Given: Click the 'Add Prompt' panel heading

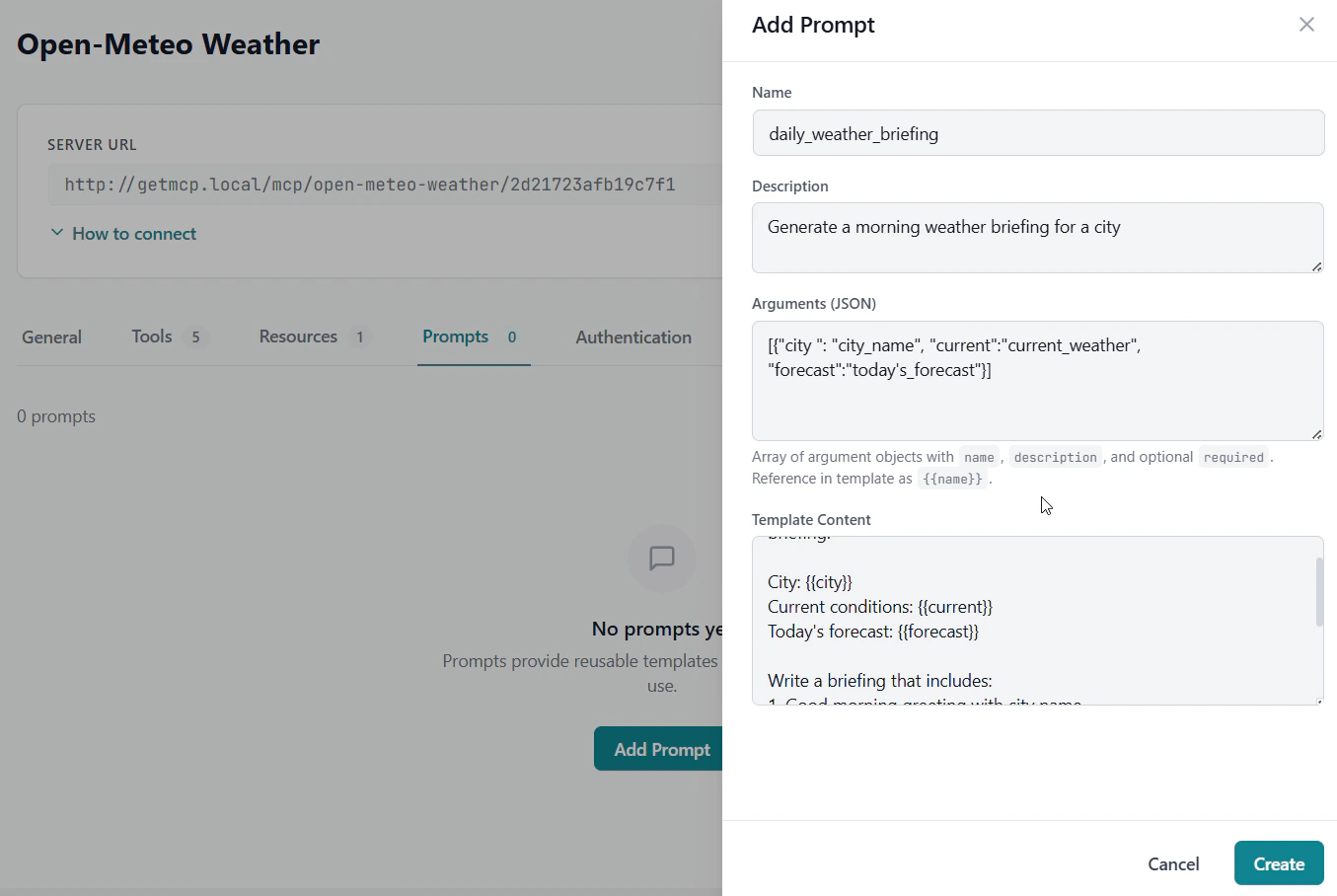Looking at the screenshot, I should [x=813, y=25].
